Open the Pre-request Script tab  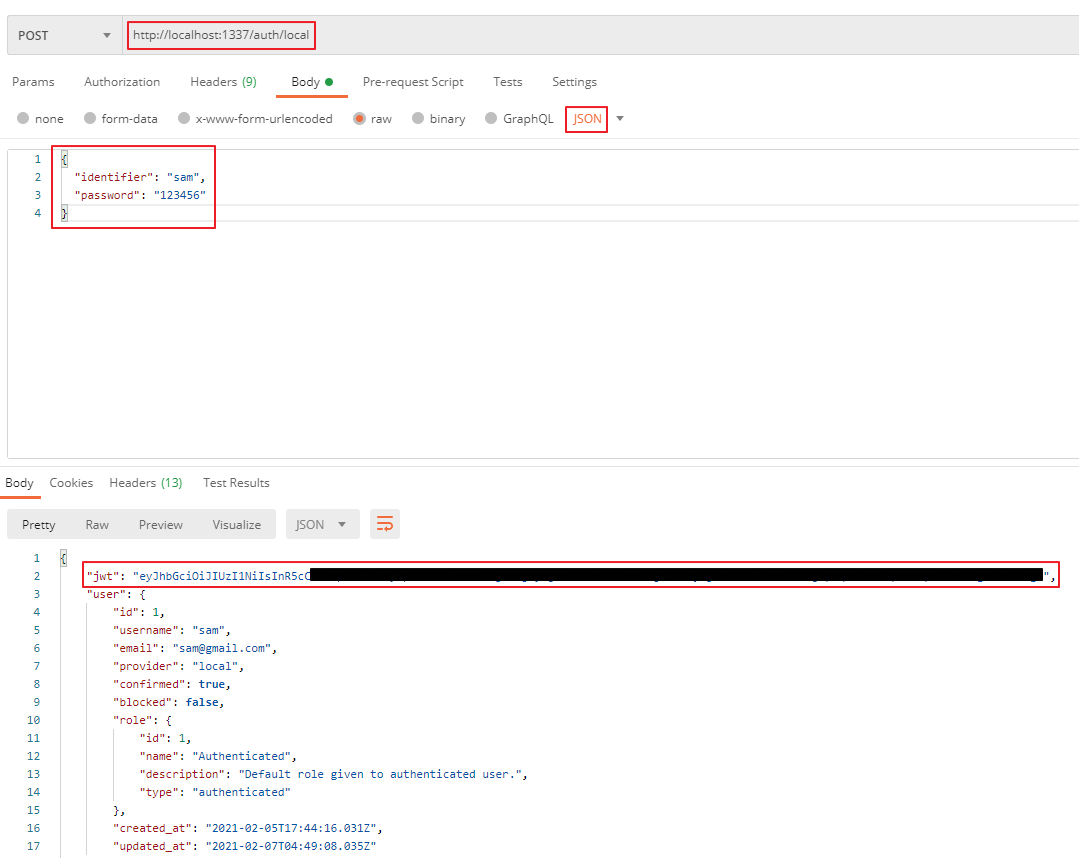pos(413,82)
